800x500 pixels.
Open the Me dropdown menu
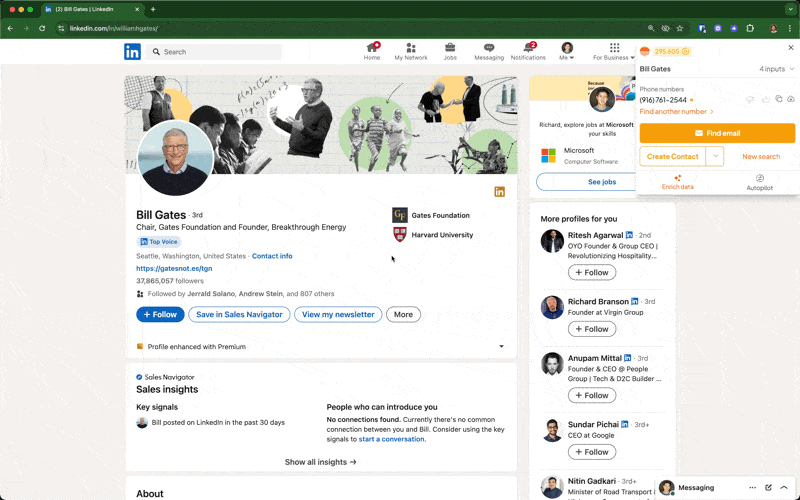tap(567, 52)
